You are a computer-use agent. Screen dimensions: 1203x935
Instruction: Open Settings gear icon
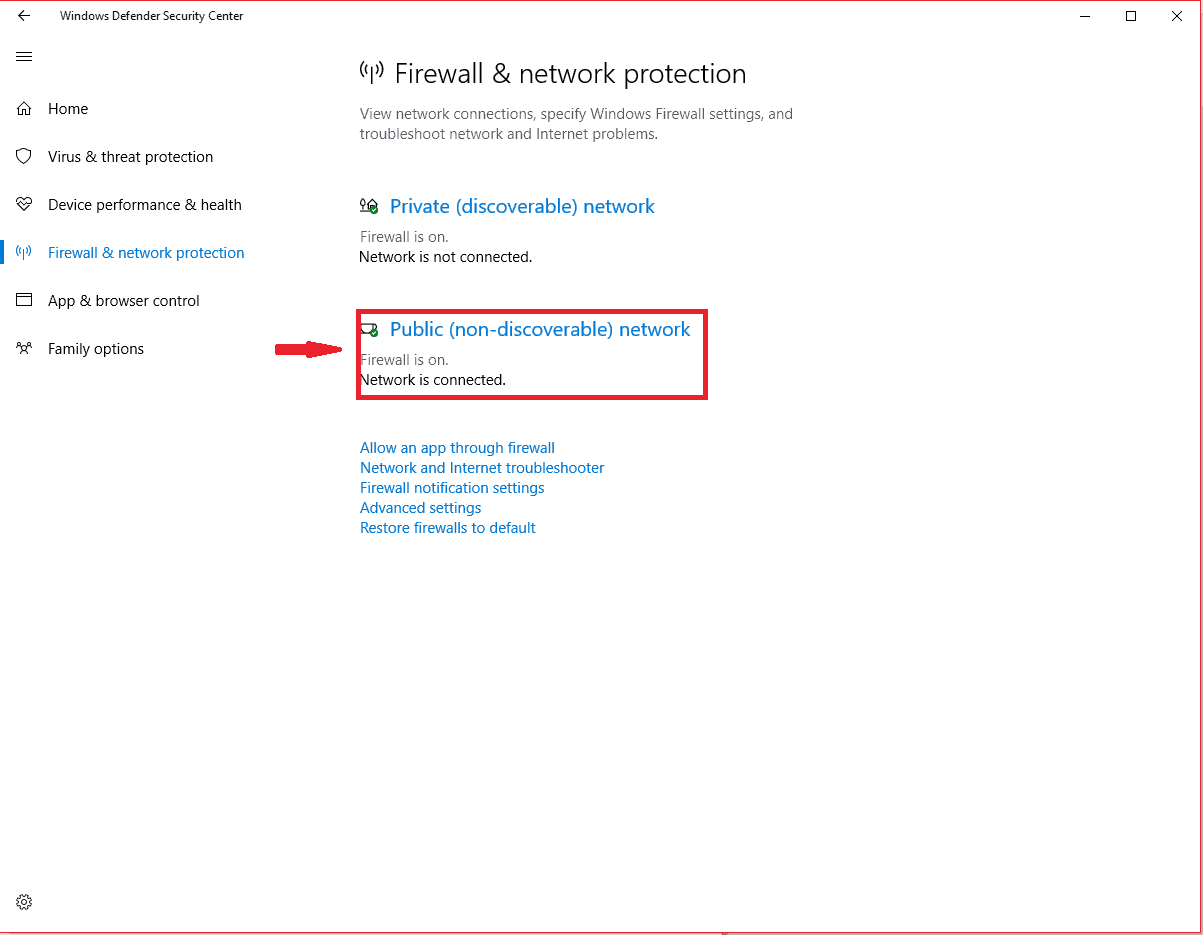click(x=25, y=902)
